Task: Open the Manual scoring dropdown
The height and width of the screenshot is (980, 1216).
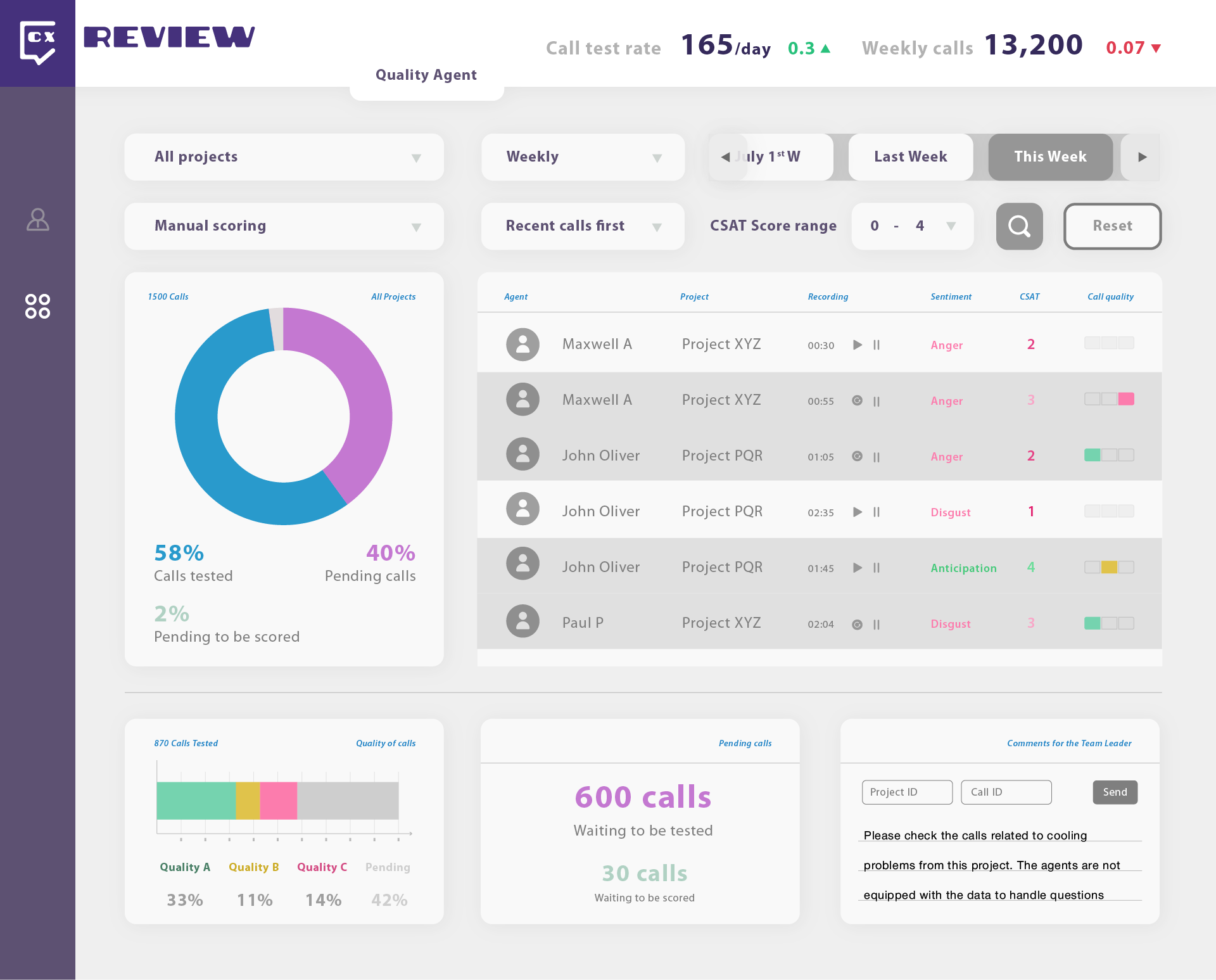Action: coord(284,226)
